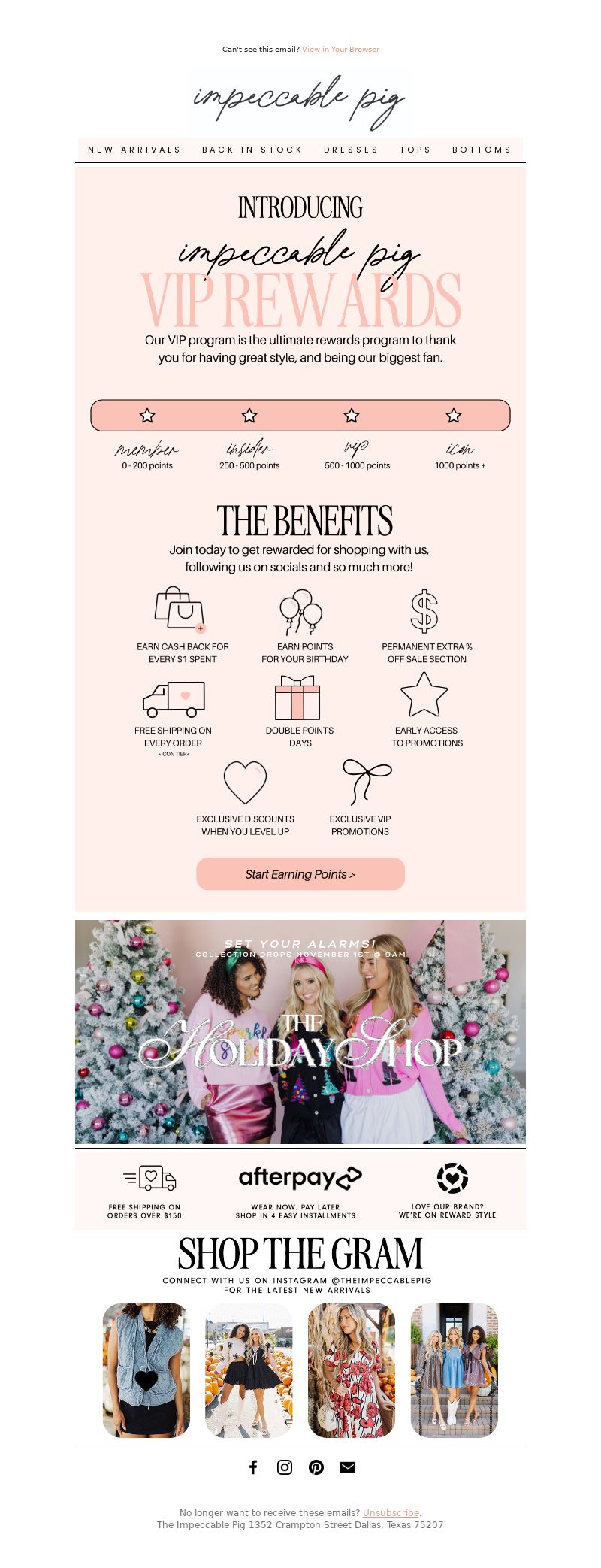Go to Back In Stock section
Viewport: 601px width, 1568px height.
click(252, 150)
